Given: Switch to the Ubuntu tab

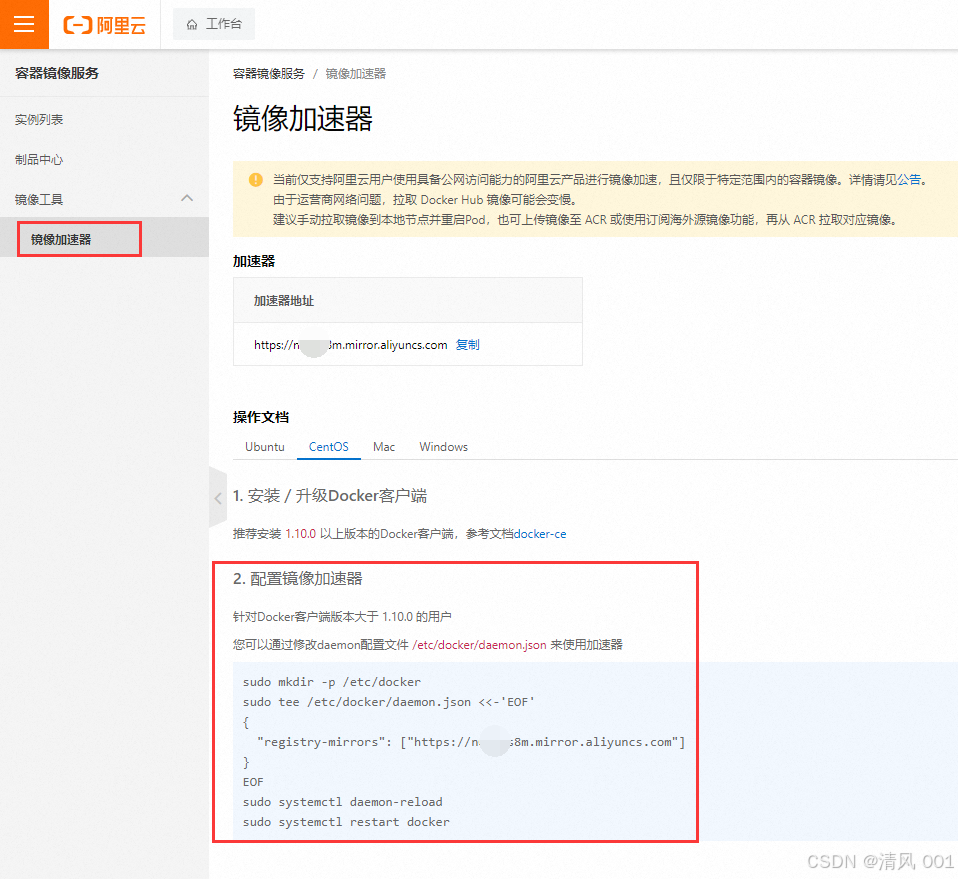Looking at the screenshot, I should click(x=265, y=447).
